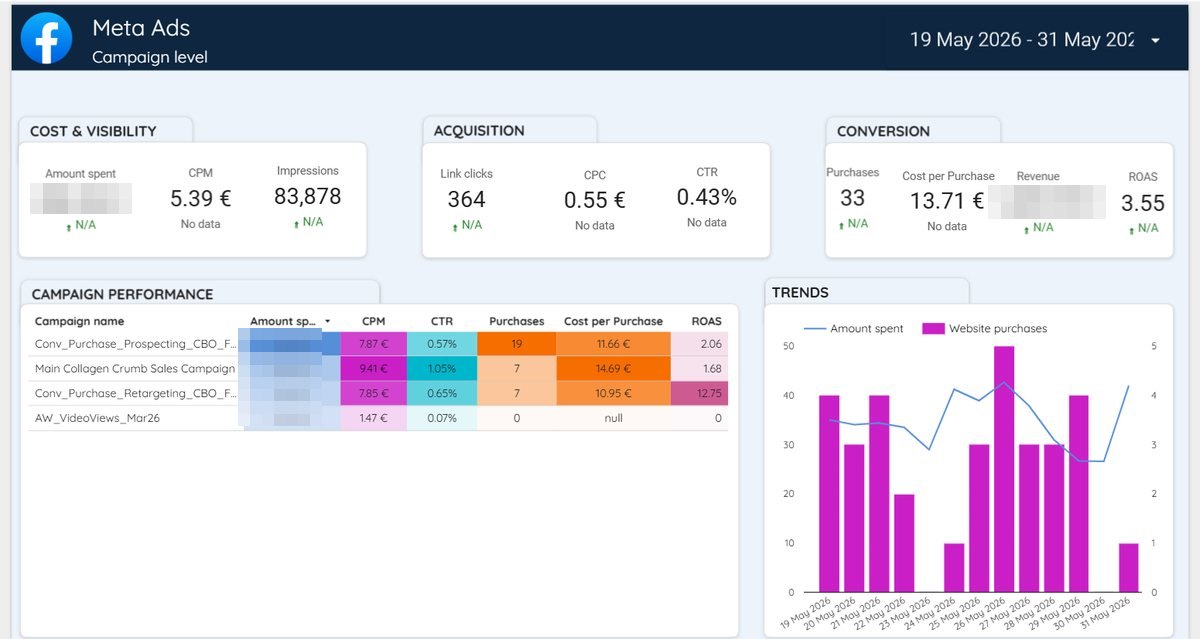The width and height of the screenshot is (1200, 639).
Task: Click the 3.55 ROAS scorecard value
Action: [x=1143, y=203]
